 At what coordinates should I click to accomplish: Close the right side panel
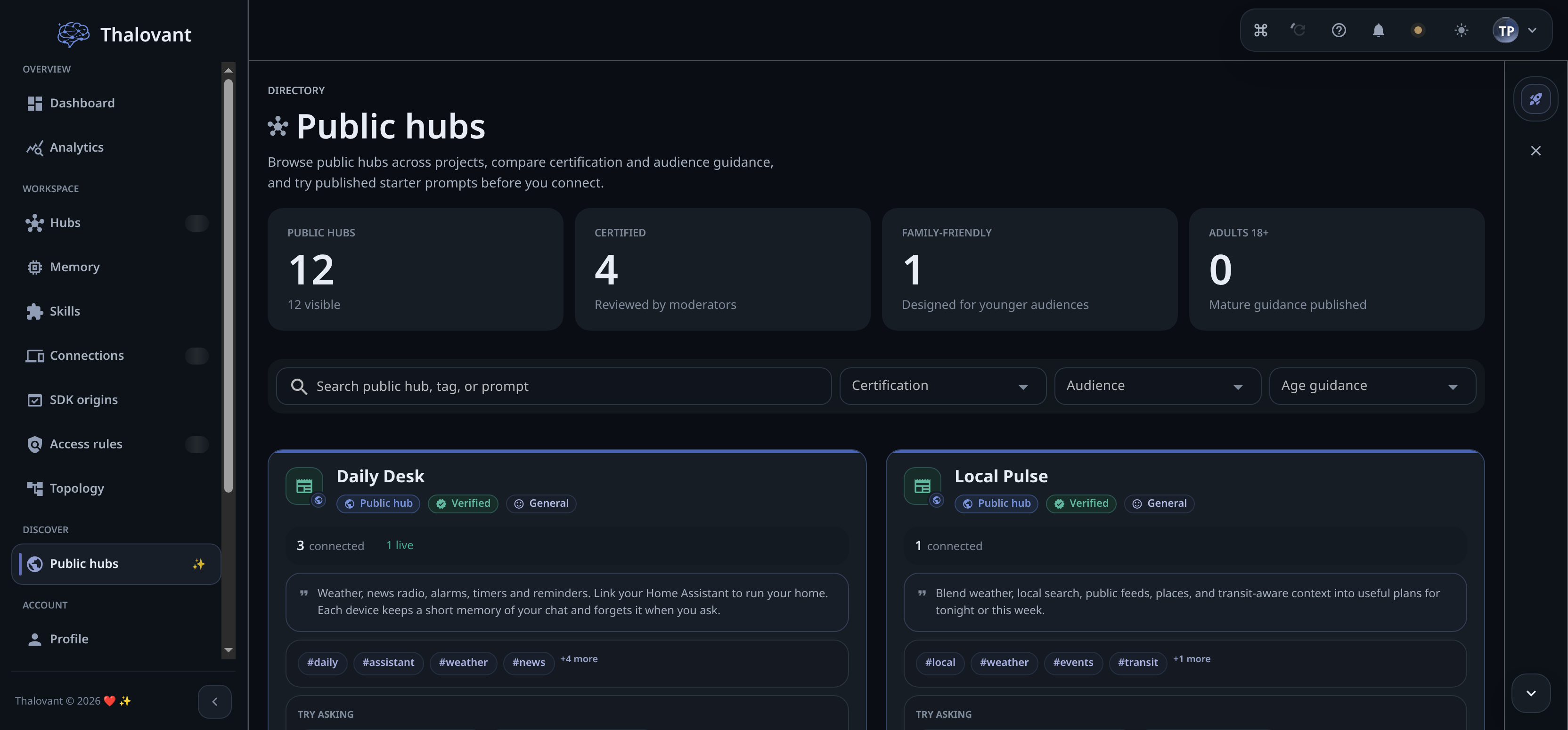tap(1536, 151)
